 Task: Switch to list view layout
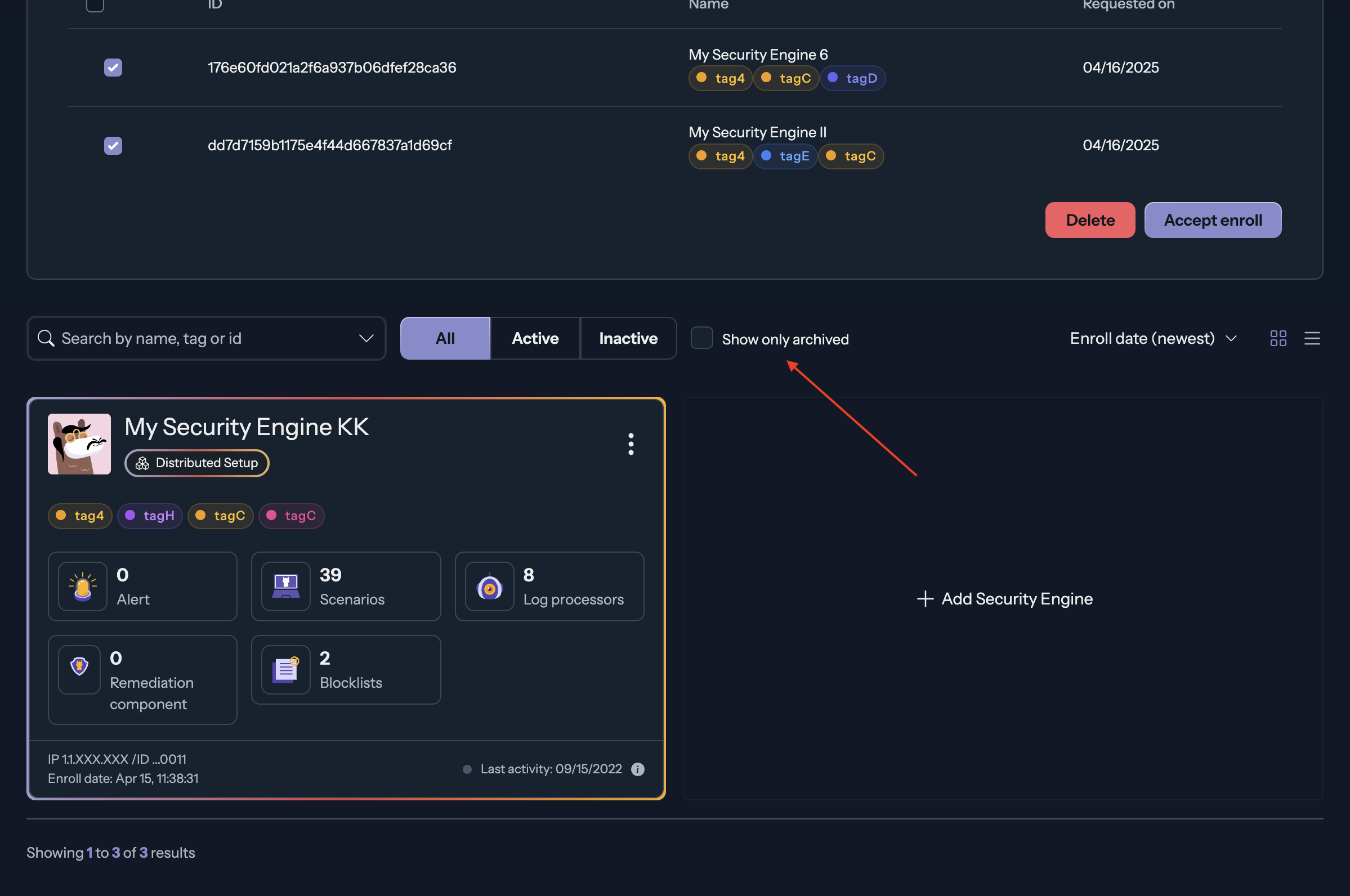(x=1312, y=338)
